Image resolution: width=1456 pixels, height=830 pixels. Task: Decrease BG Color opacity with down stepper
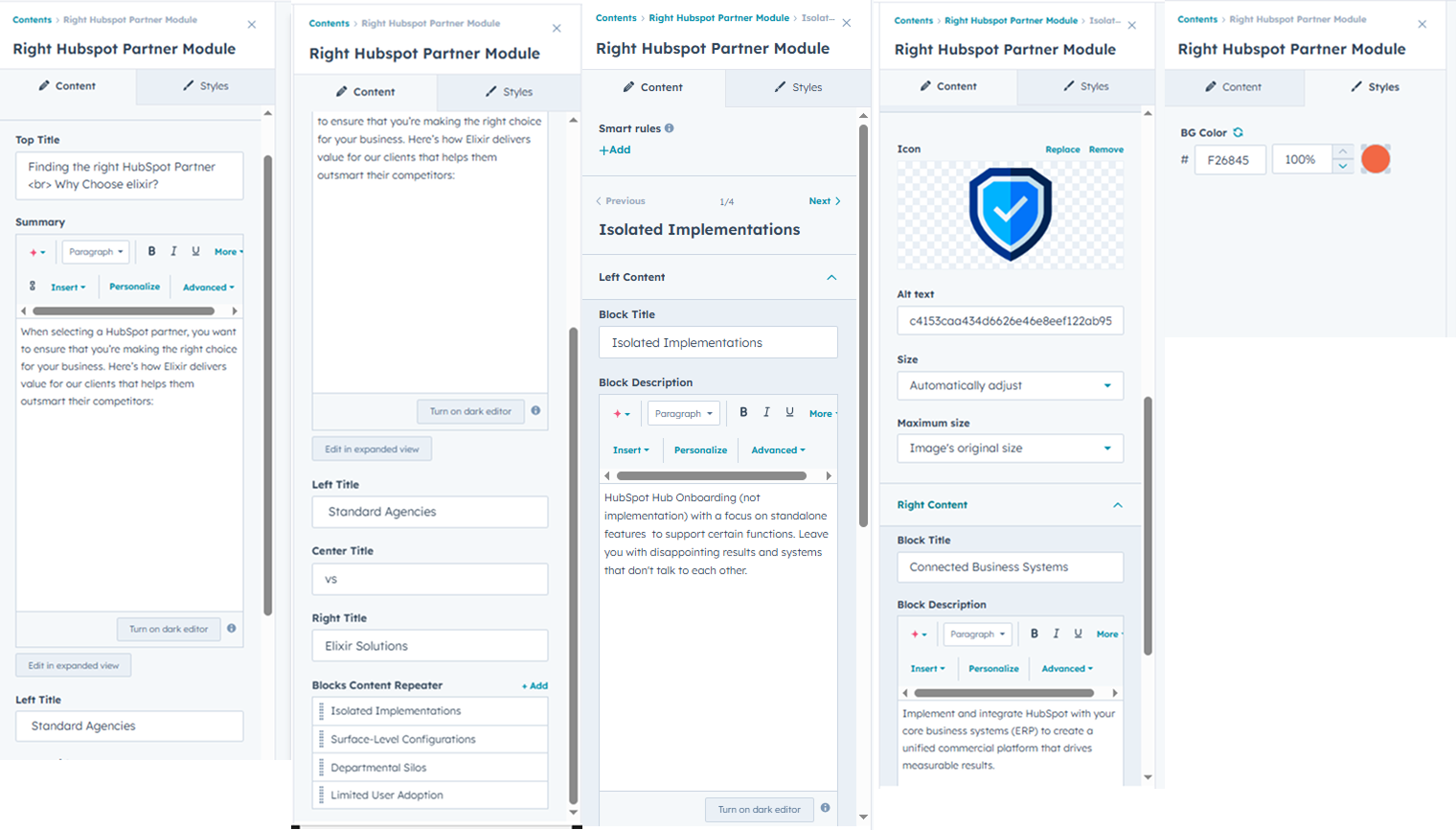1343,166
